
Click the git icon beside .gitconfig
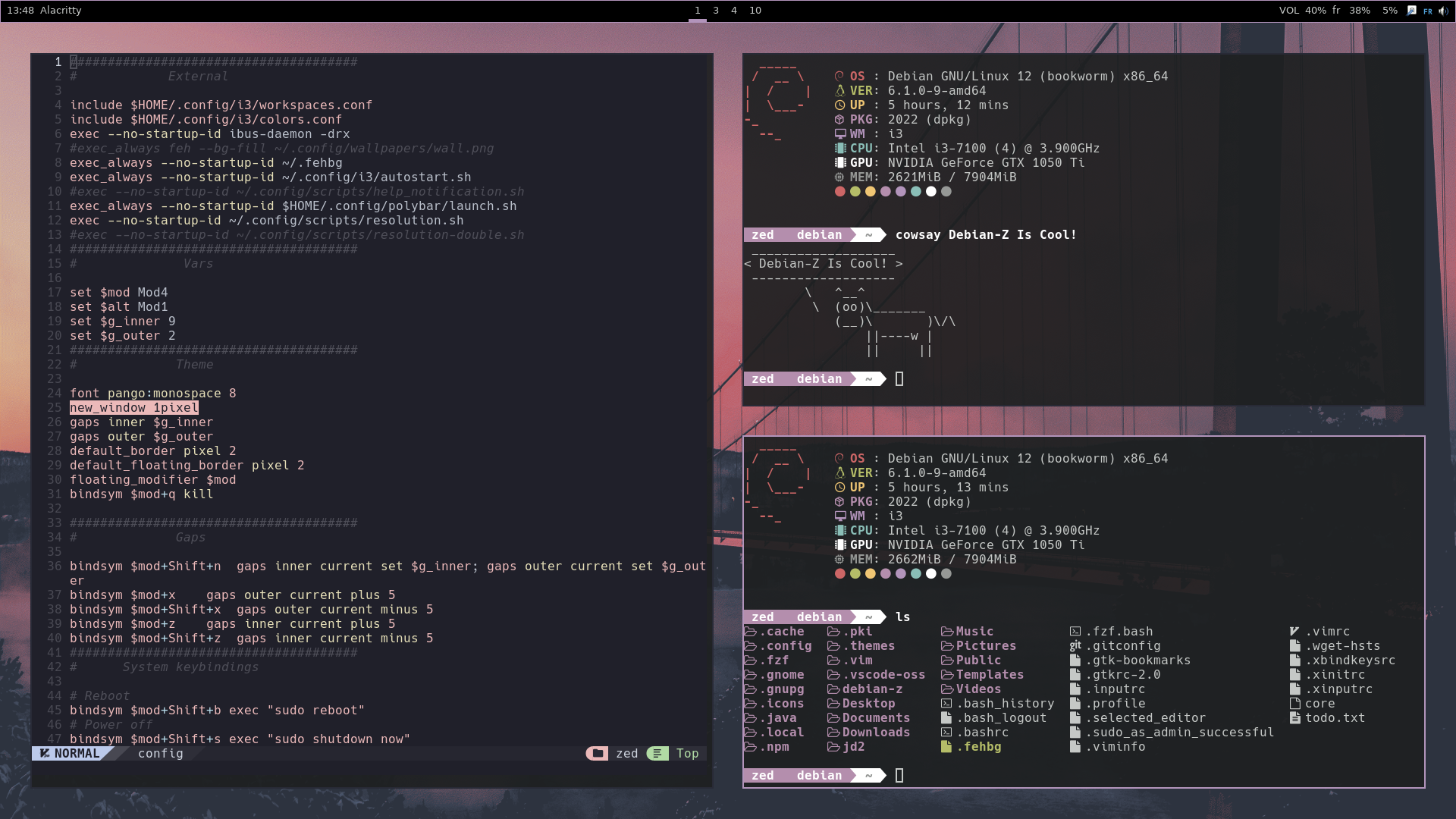point(1075,645)
